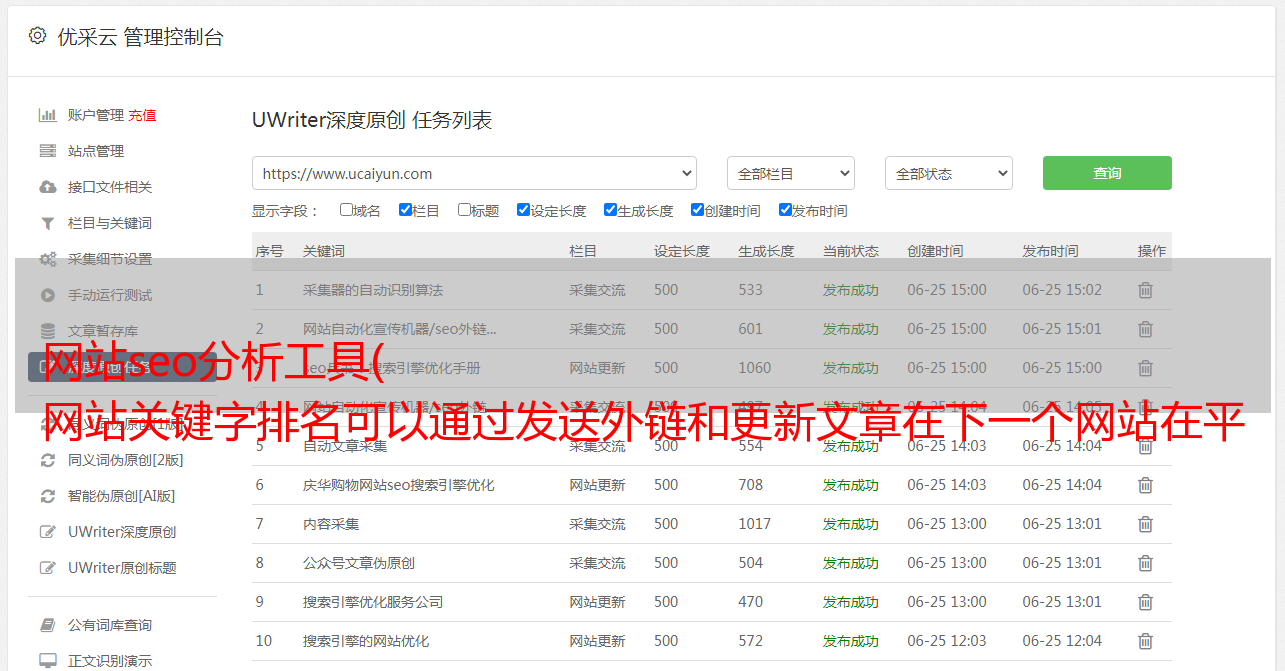Screen dimensions: 1285x671
Task: Open 正文识别演示 in the sidebar
Action: (110, 661)
